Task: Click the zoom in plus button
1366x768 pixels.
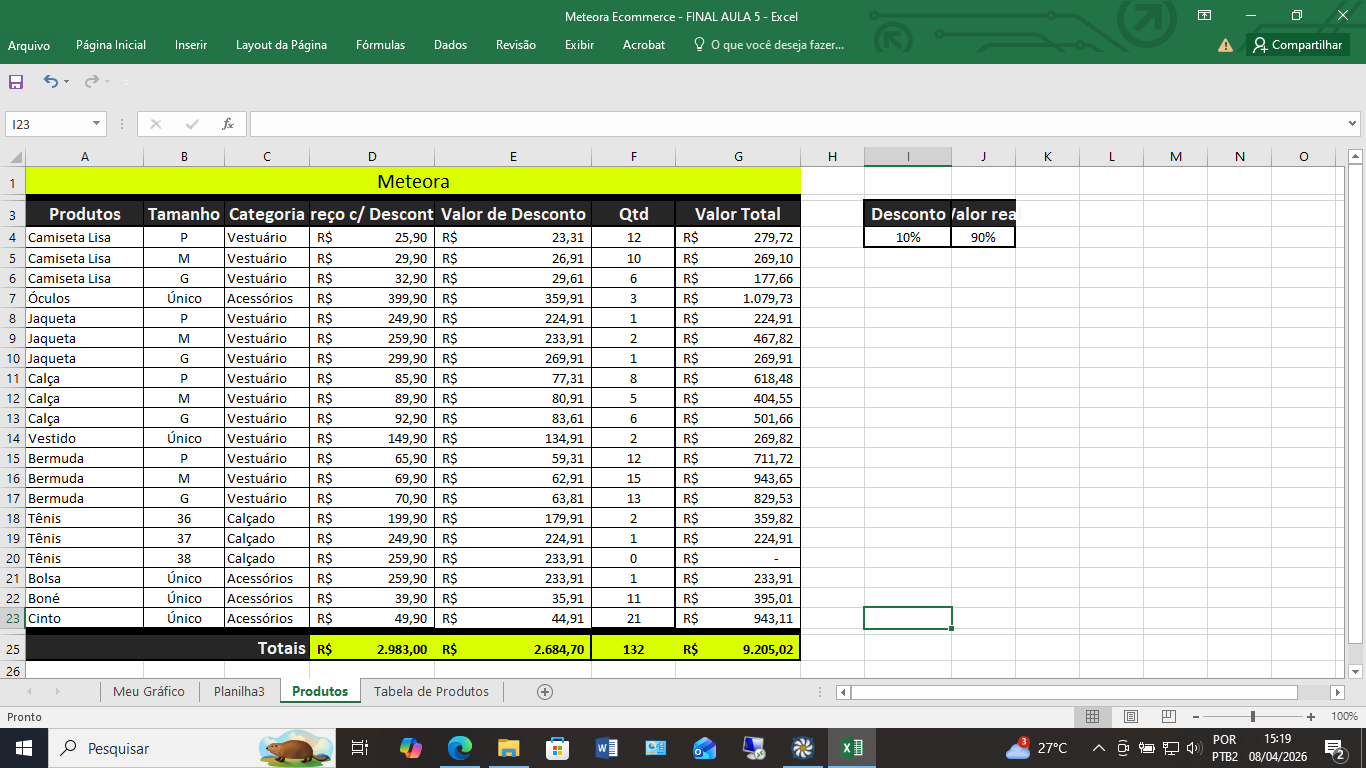Action: [x=1311, y=717]
